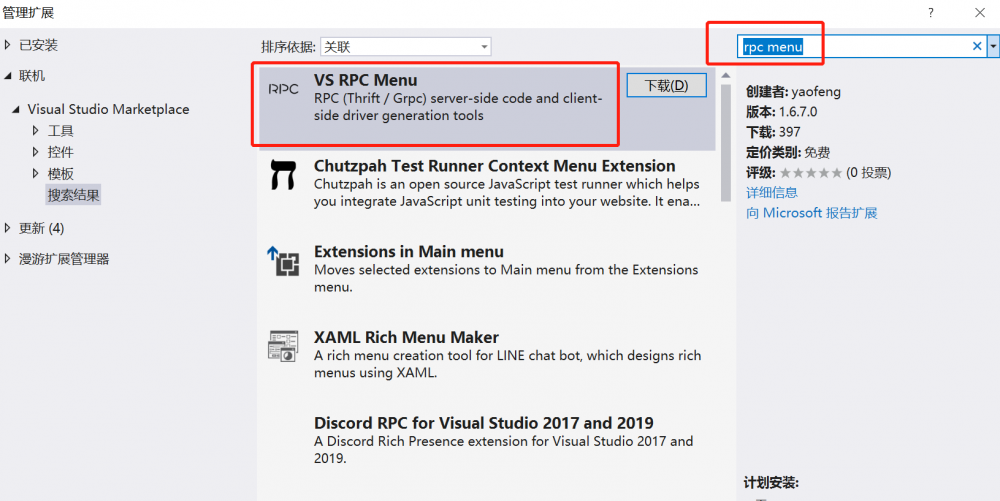
Task: Select Chutzpah Test Runner Context Menu Extension
Action: (x=494, y=166)
